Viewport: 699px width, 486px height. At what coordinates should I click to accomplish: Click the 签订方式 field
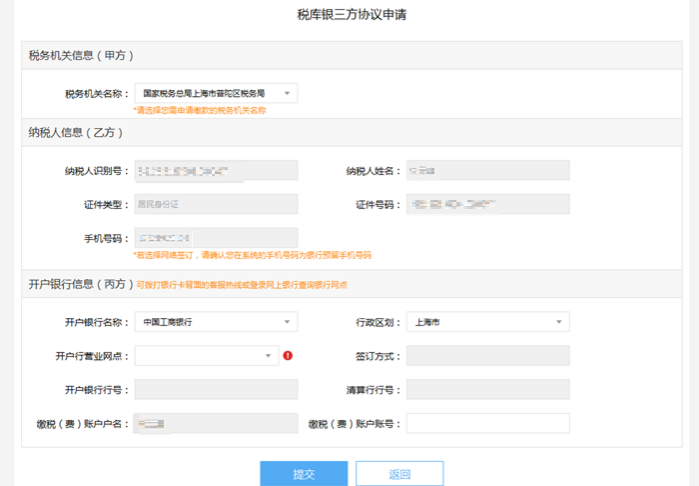tap(488, 355)
